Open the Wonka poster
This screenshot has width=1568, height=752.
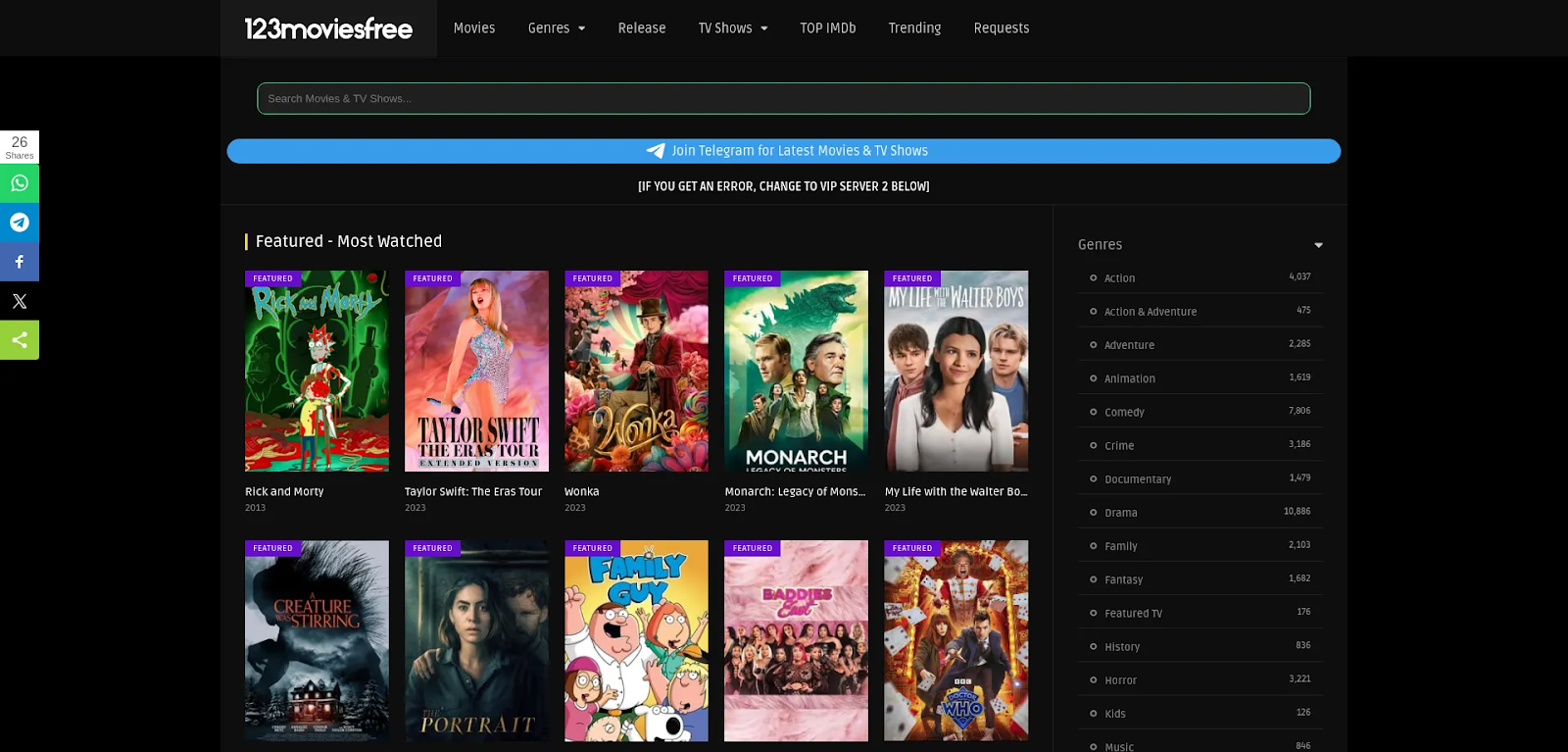(x=636, y=372)
